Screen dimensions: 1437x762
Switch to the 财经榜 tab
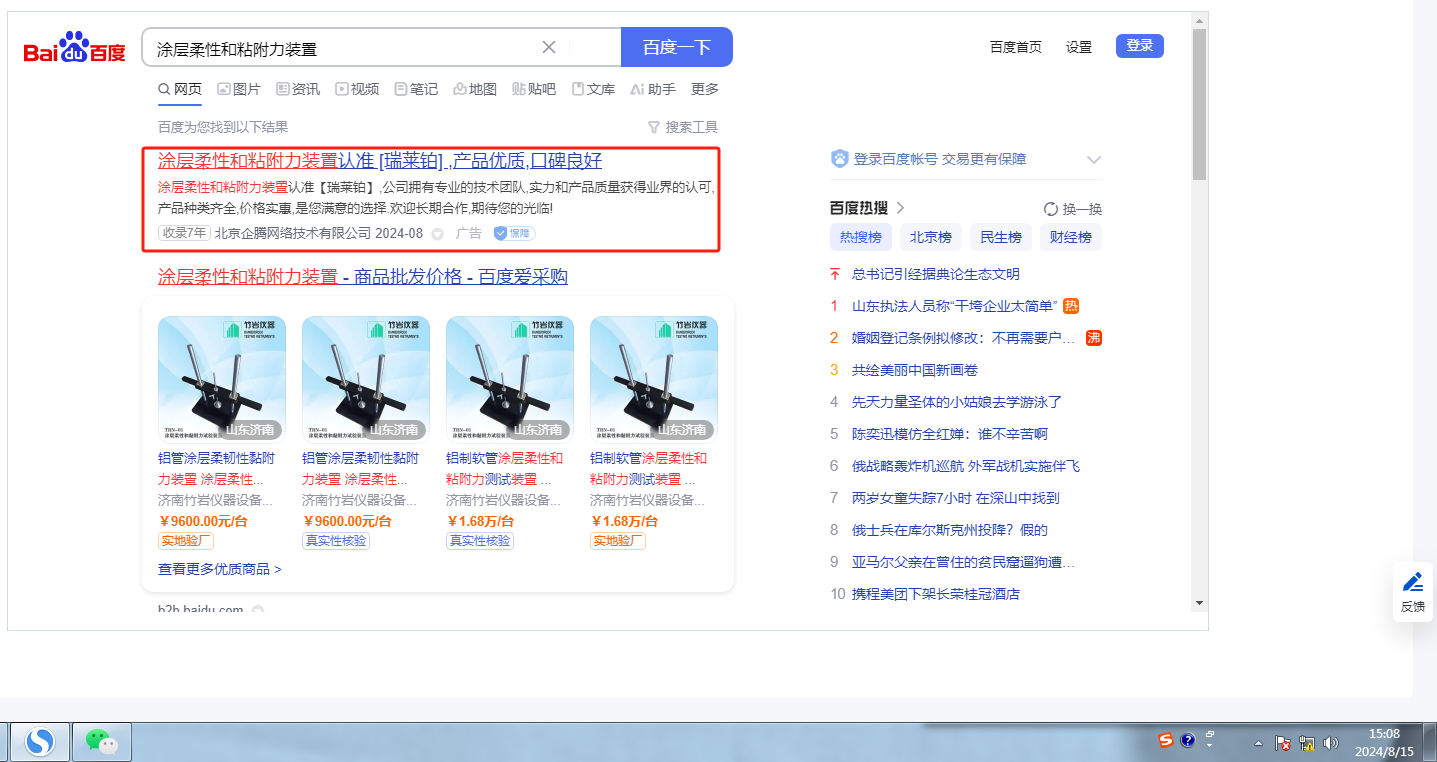click(x=1071, y=237)
